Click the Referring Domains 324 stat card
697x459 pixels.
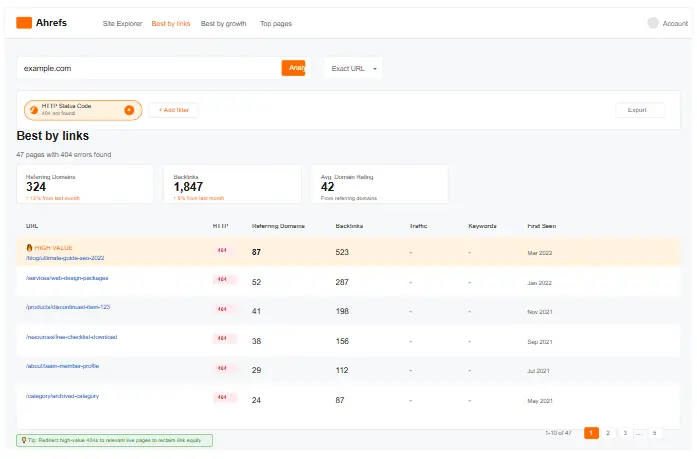pyautogui.click(x=85, y=184)
